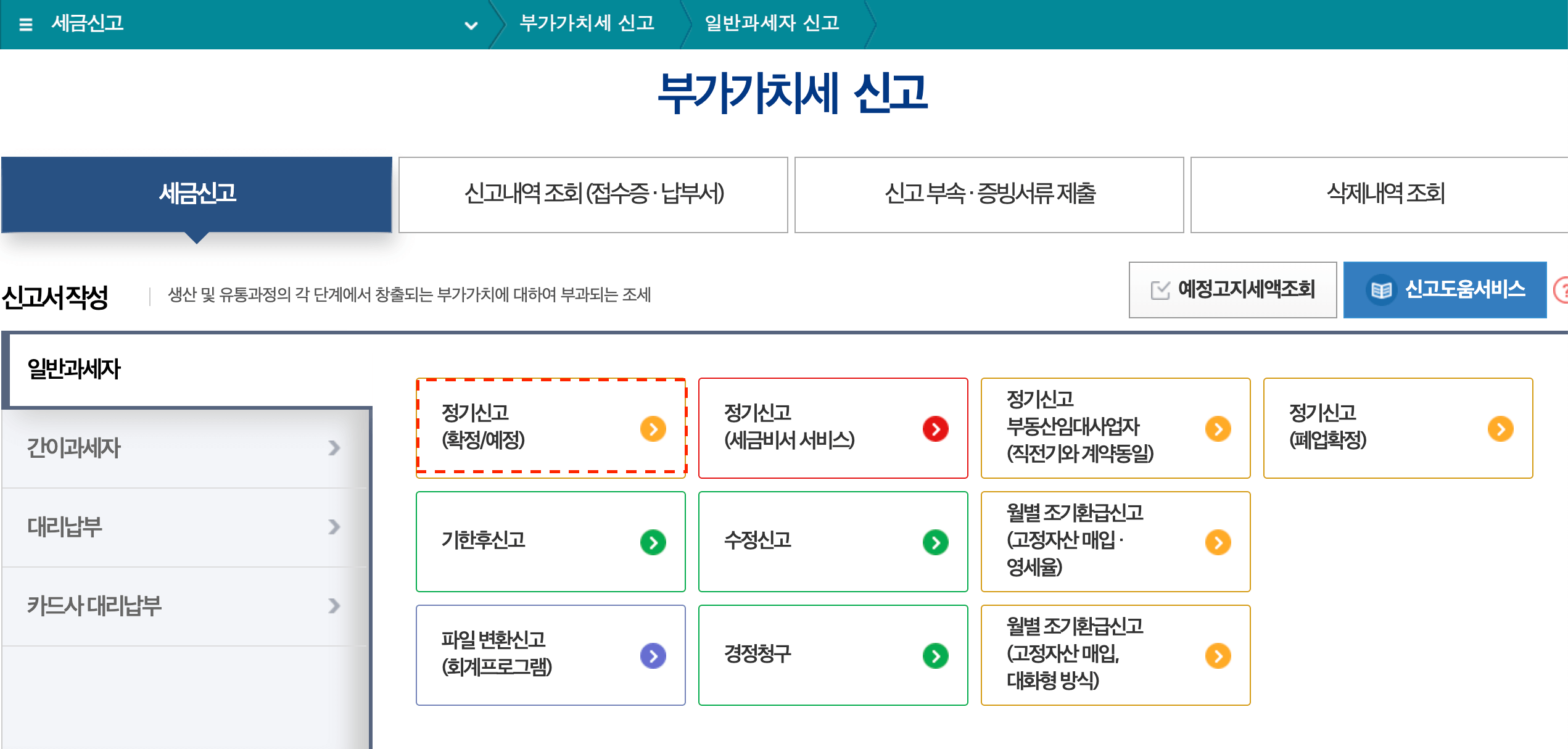Open the 신고도움서비스 button
The width and height of the screenshot is (1568, 749).
point(1445,288)
